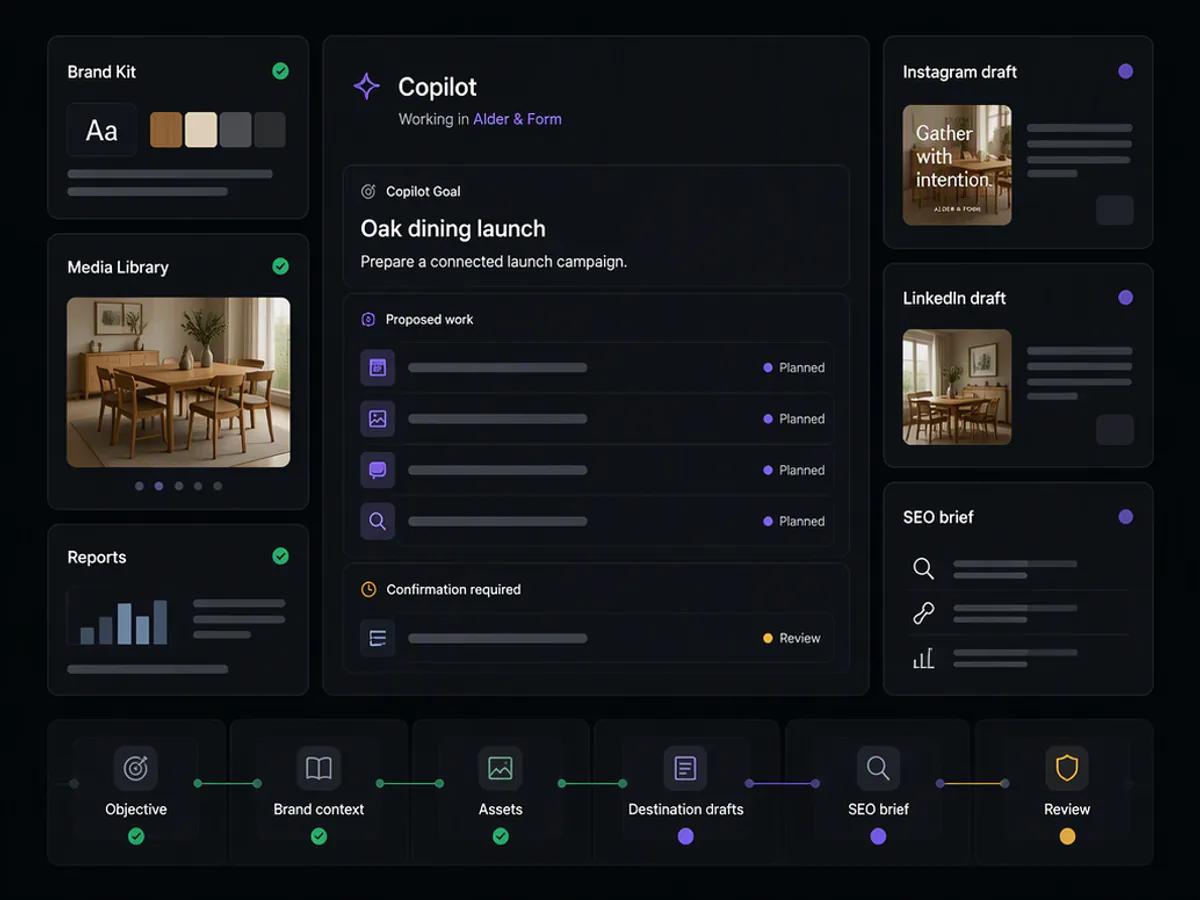Select the calendar icon in Proposed work
This screenshot has height=900, width=1200.
tap(378, 367)
